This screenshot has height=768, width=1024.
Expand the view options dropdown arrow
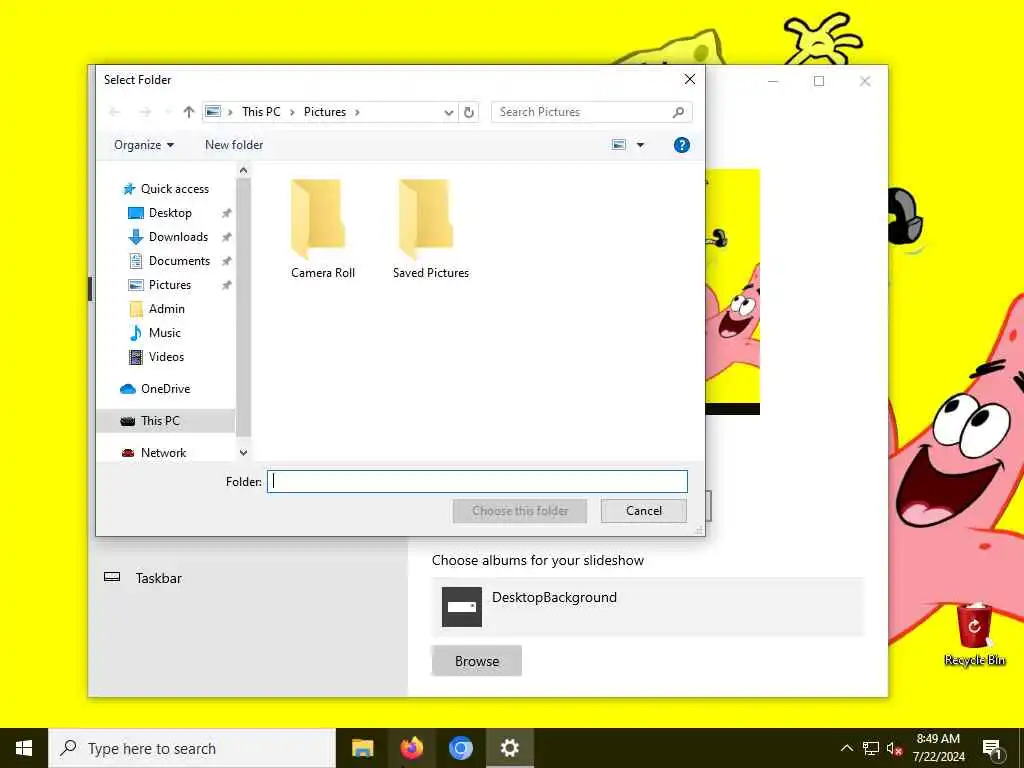coord(640,145)
